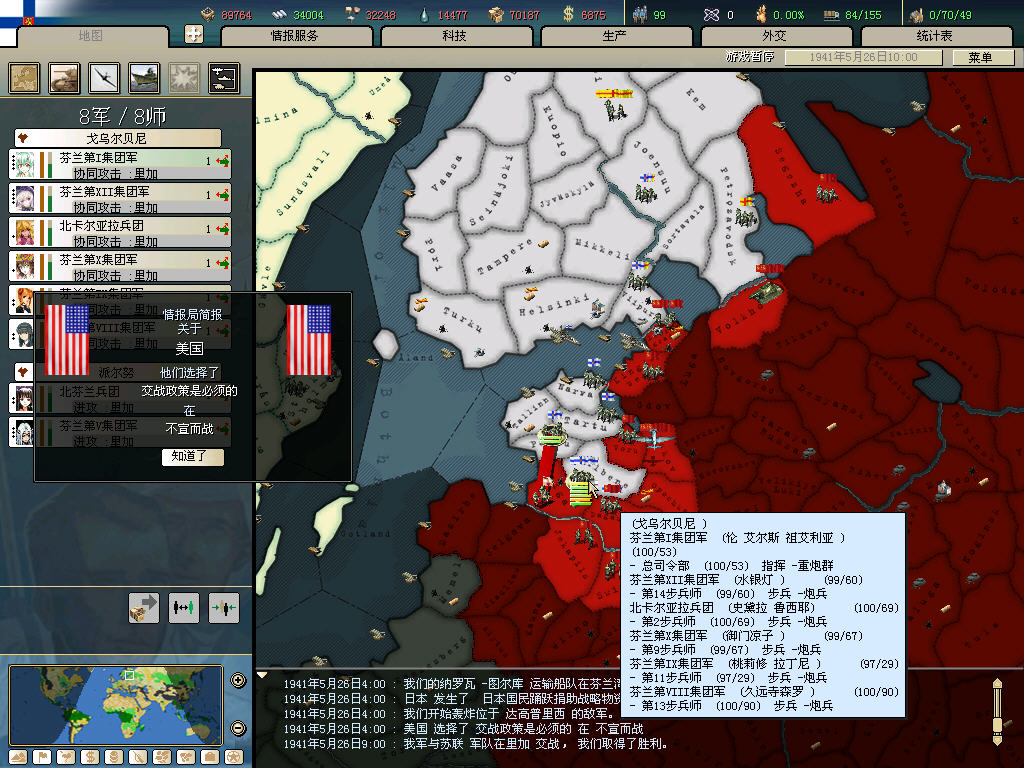Select the 芬兰第I集团军 unit row

120,165
